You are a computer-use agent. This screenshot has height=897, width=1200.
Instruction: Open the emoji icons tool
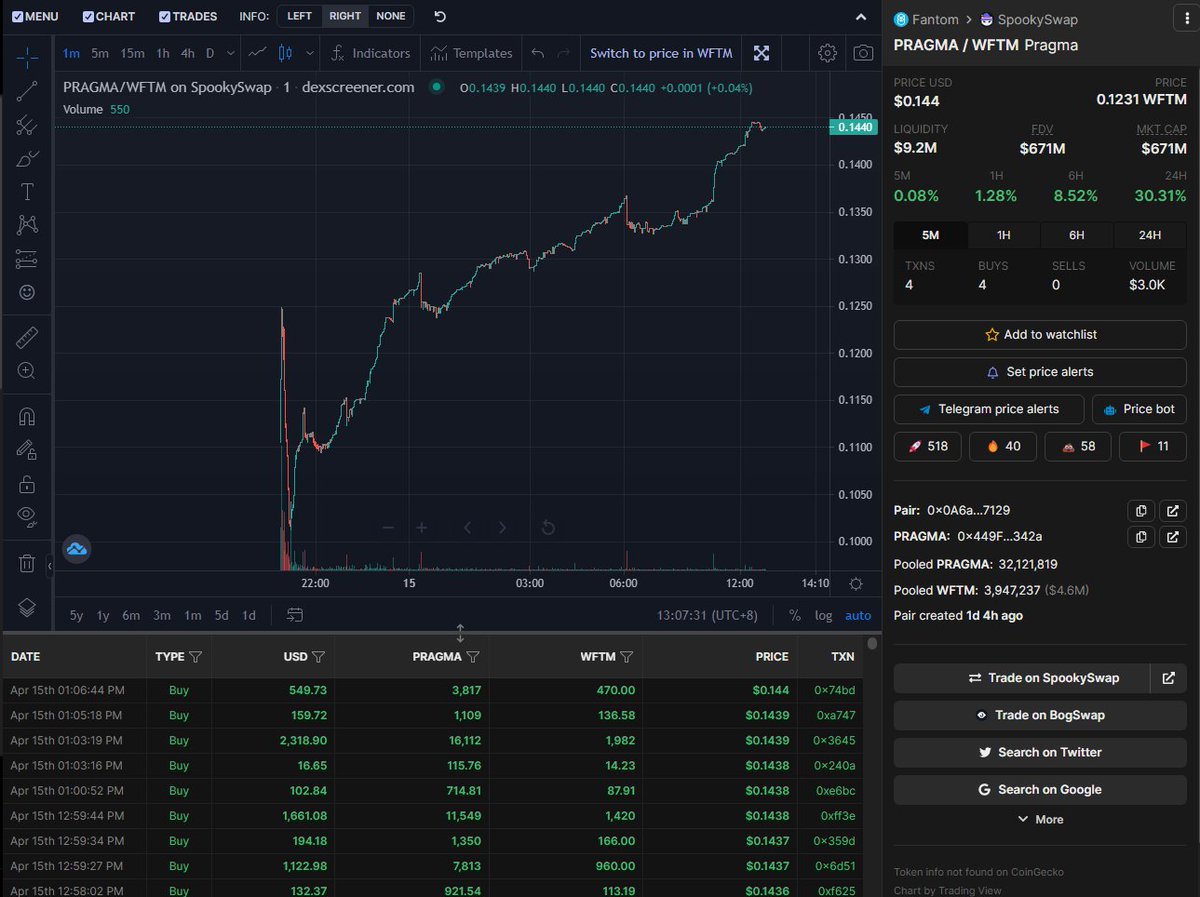[x=27, y=292]
